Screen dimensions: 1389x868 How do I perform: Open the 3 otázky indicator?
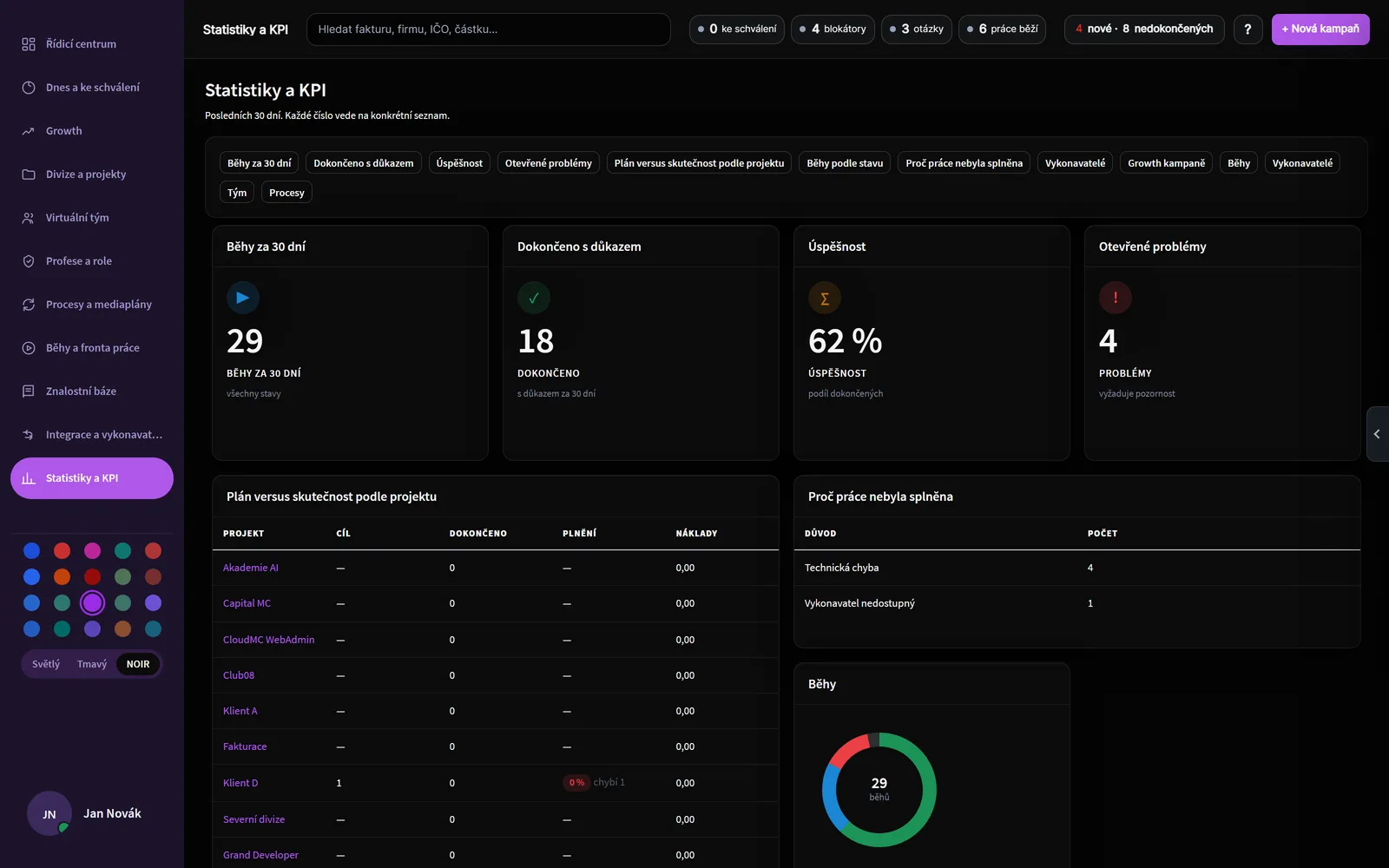click(917, 30)
